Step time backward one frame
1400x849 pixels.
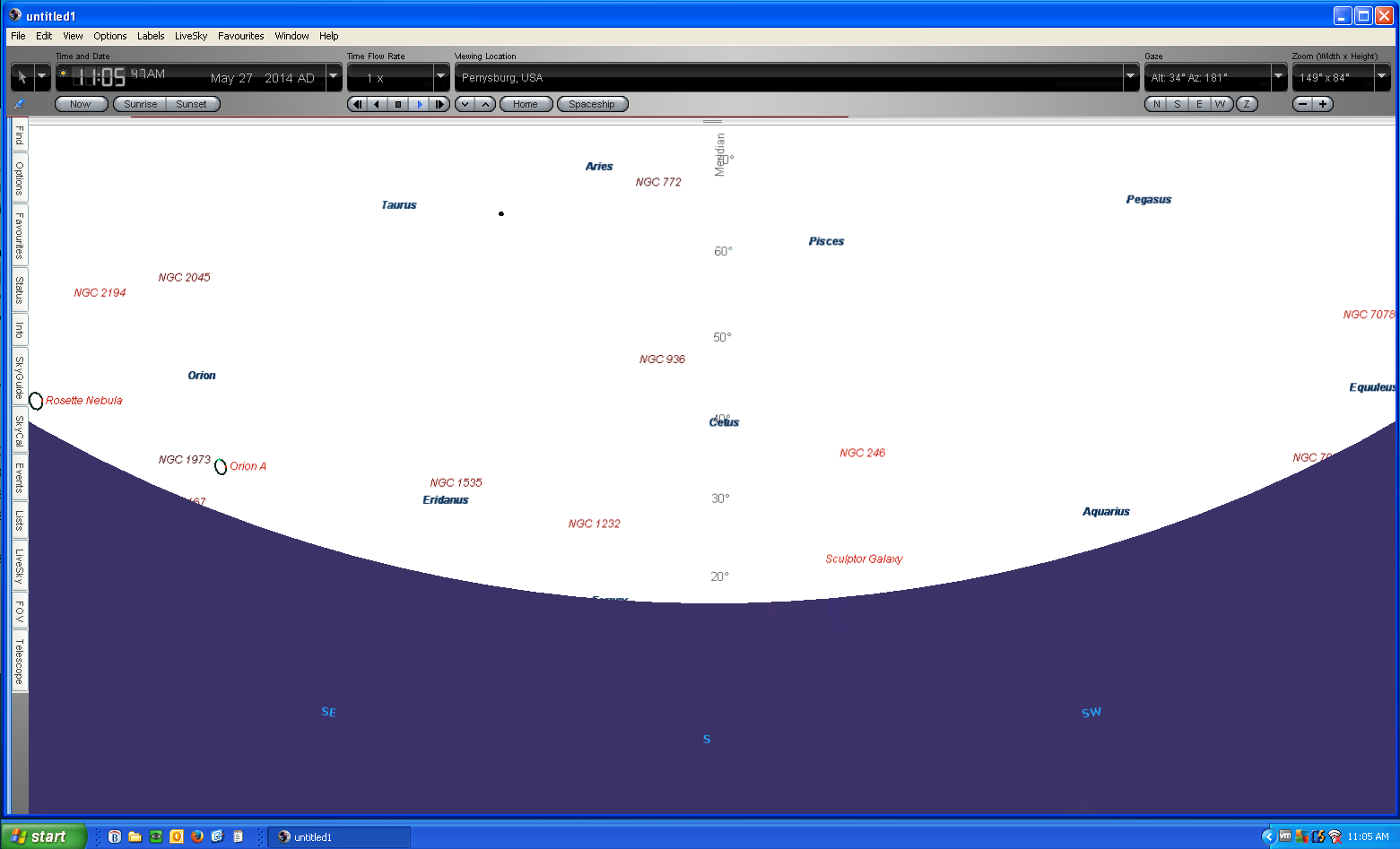358,104
